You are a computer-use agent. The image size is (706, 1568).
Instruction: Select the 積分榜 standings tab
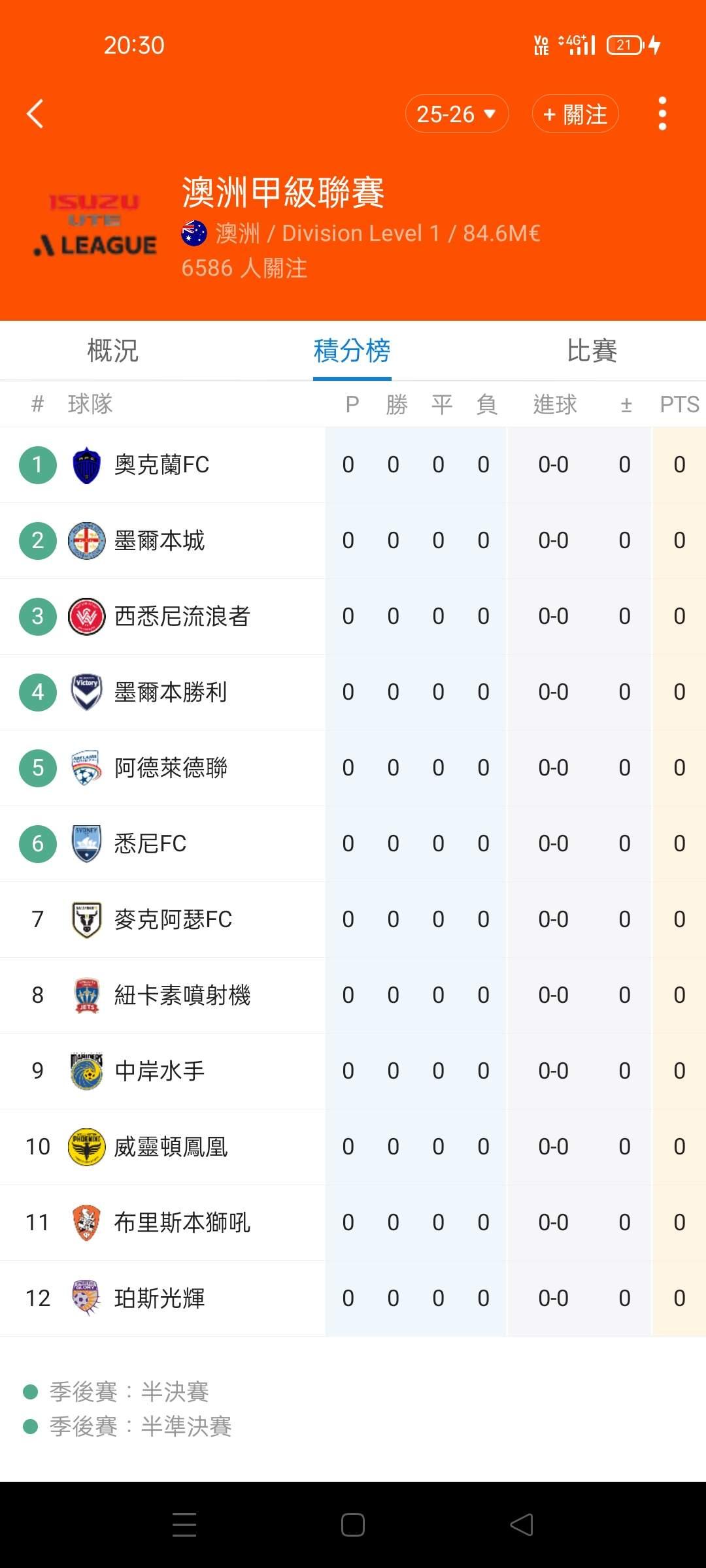click(352, 351)
